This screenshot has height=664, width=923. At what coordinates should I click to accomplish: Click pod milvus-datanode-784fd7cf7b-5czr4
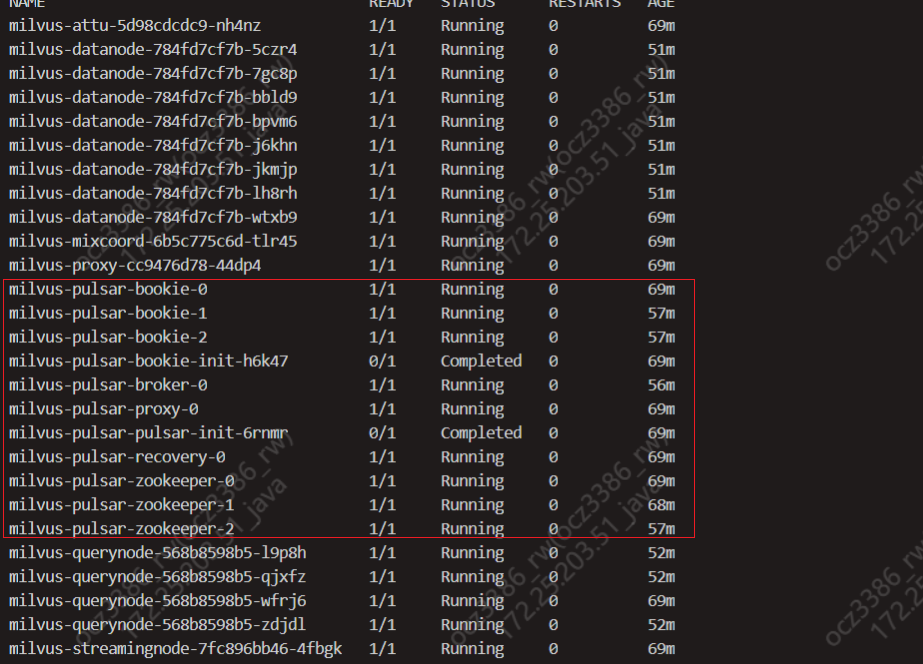tap(153, 49)
